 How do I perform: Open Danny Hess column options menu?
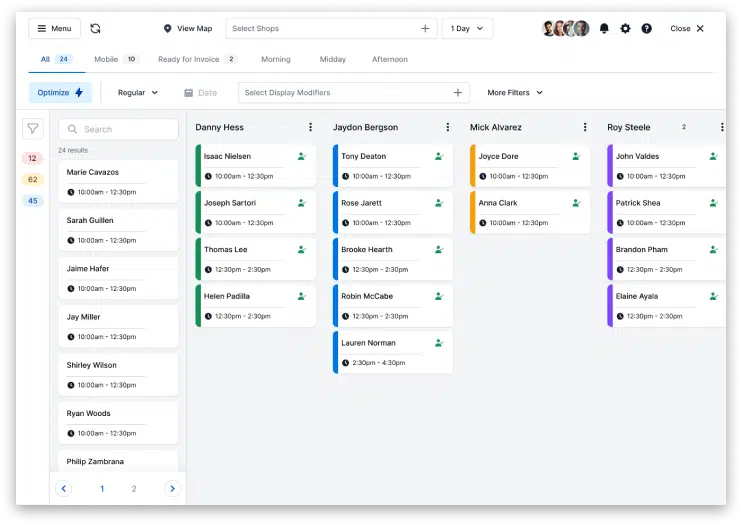pyautogui.click(x=310, y=128)
